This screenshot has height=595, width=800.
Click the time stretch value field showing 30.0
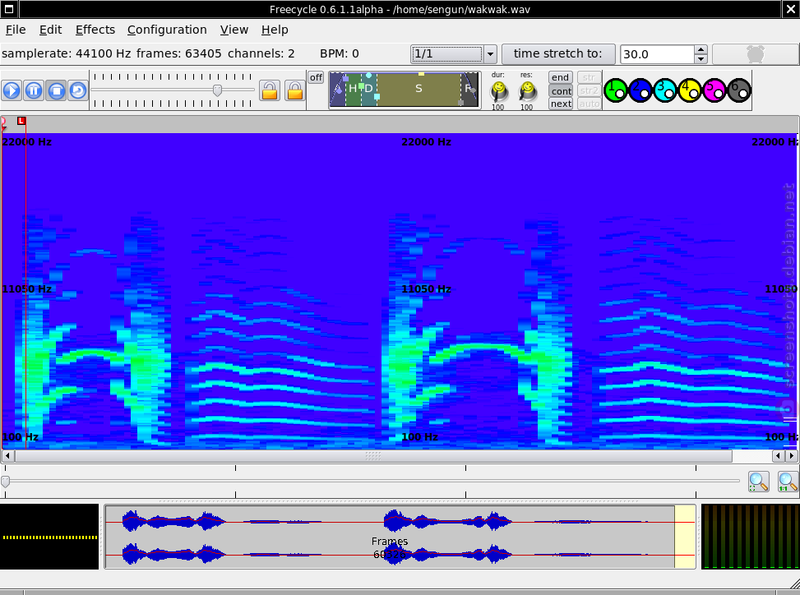[657, 54]
